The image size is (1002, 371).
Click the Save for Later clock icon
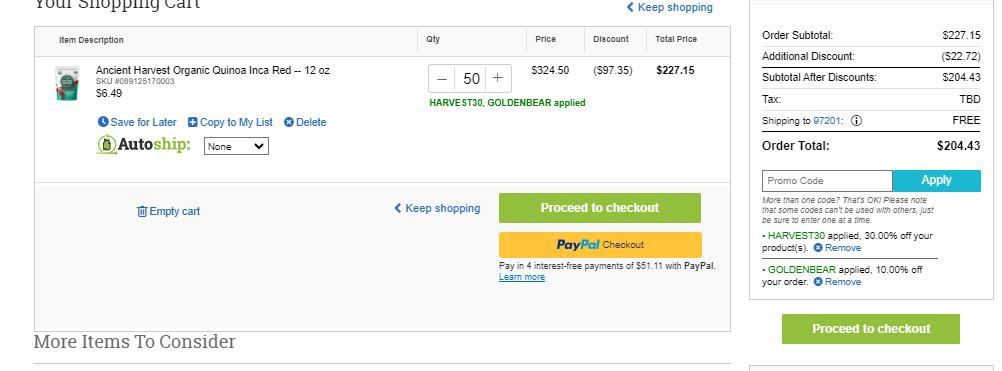[x=103, y=122]
